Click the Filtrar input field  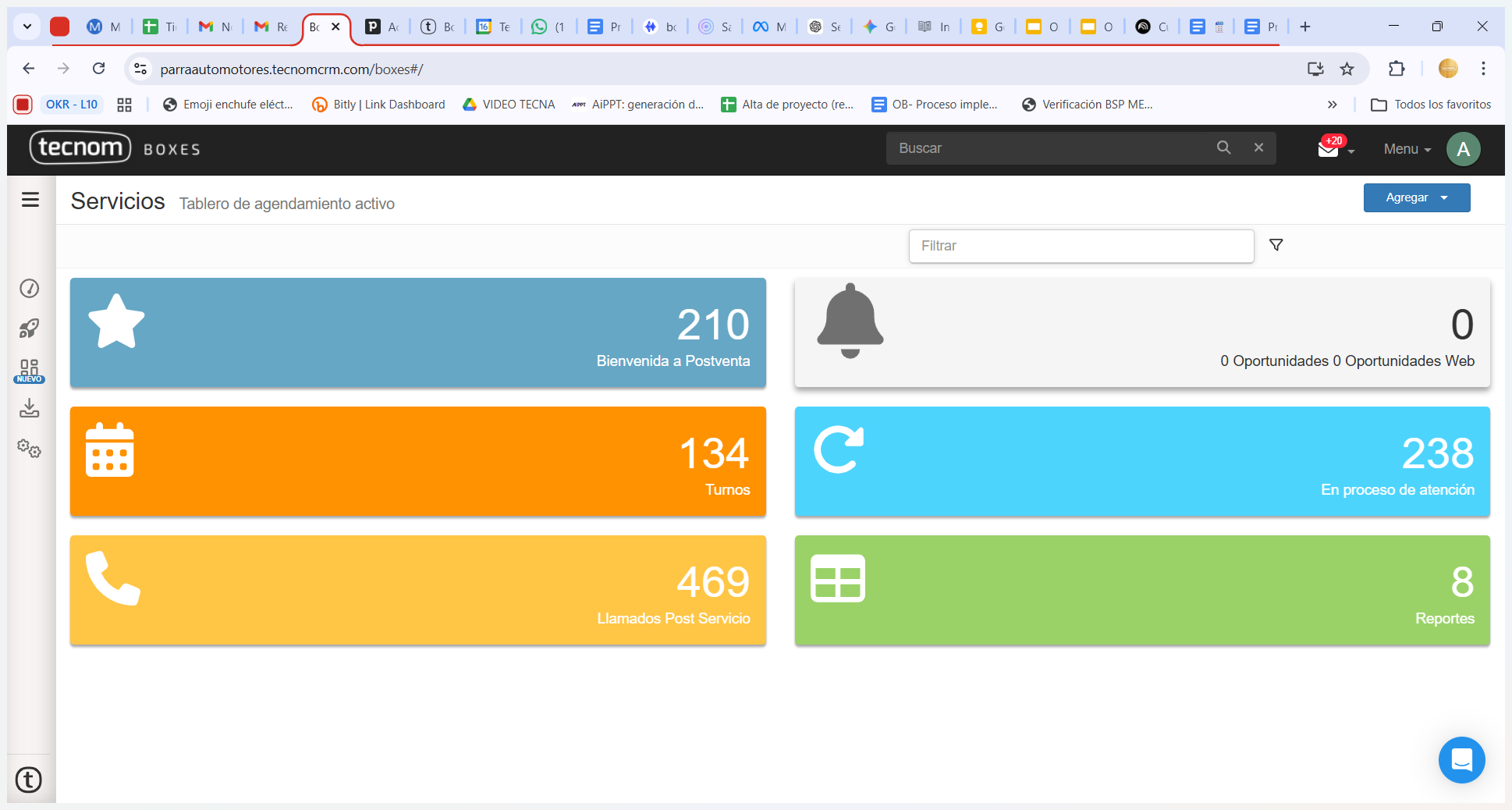pos(1081,246)
